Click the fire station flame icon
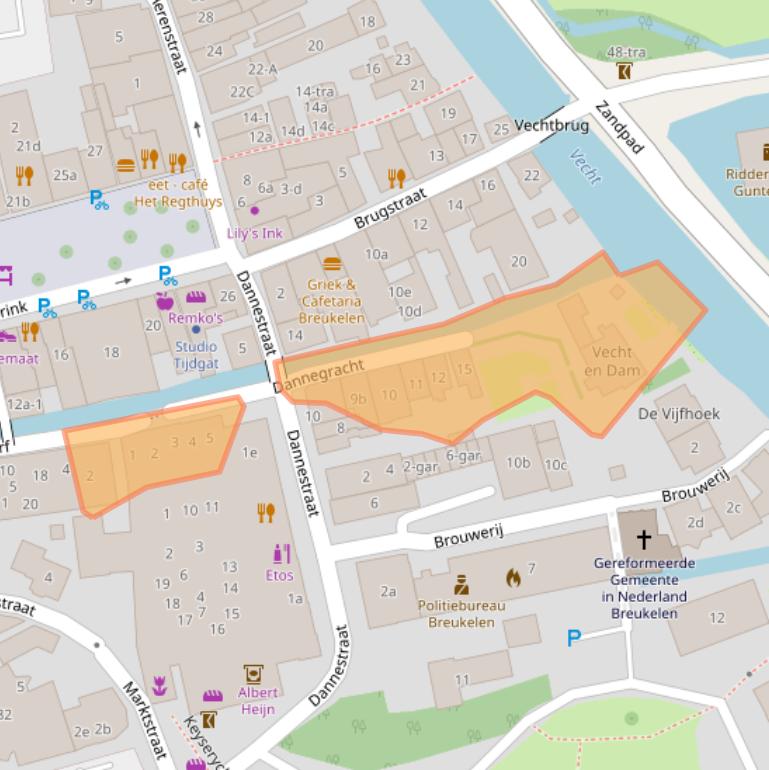This screenshot has height=770, width=769. 513,577
